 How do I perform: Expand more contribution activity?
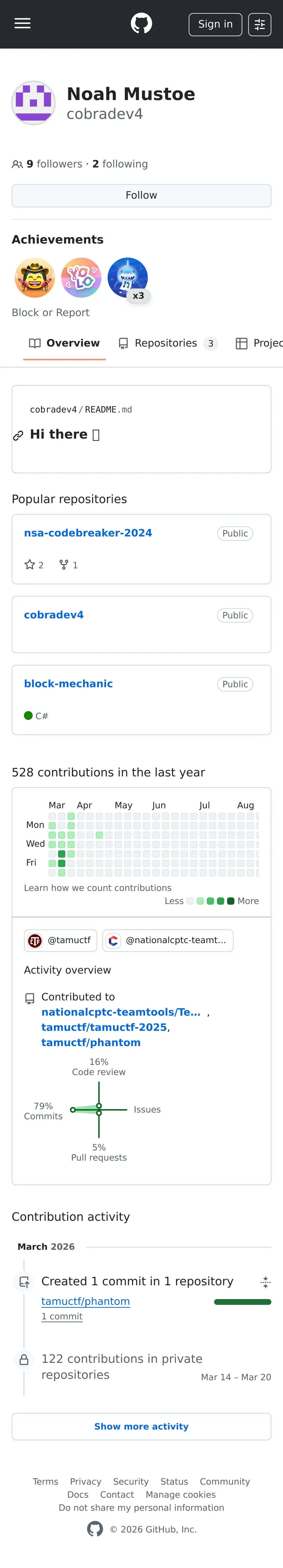click(141, 1426)
